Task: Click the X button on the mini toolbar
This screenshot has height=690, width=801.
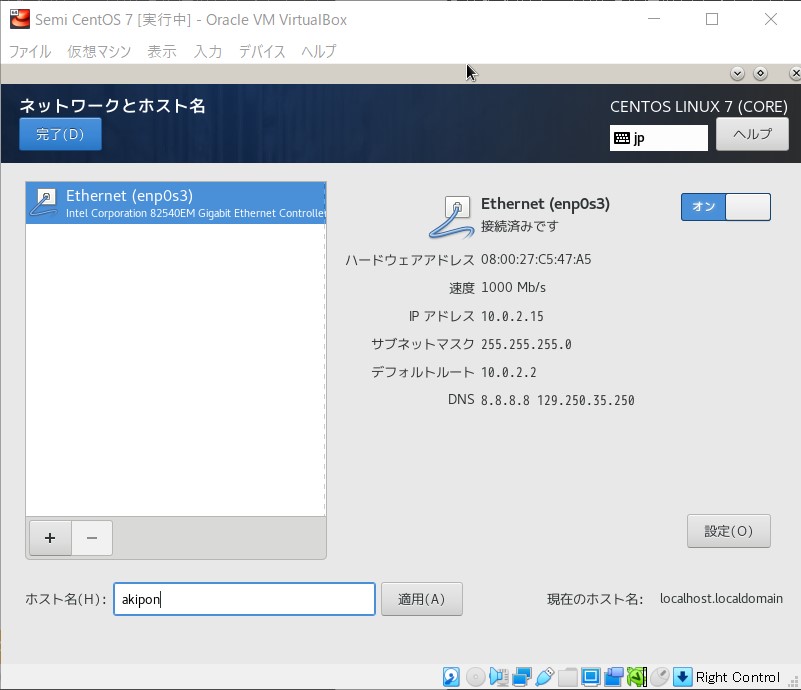Action: coord(794,74)
